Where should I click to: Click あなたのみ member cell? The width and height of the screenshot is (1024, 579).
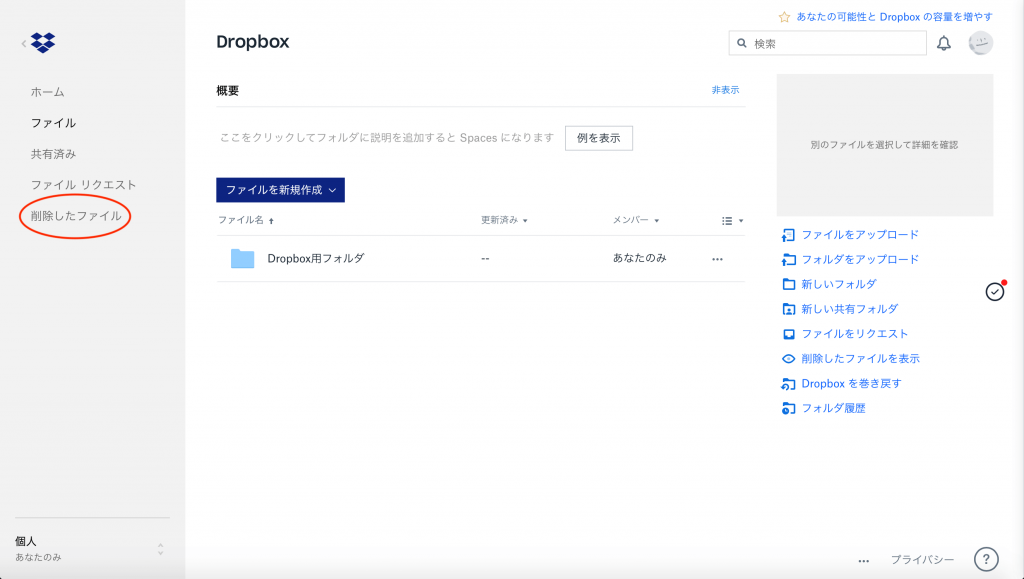[639, 258]
